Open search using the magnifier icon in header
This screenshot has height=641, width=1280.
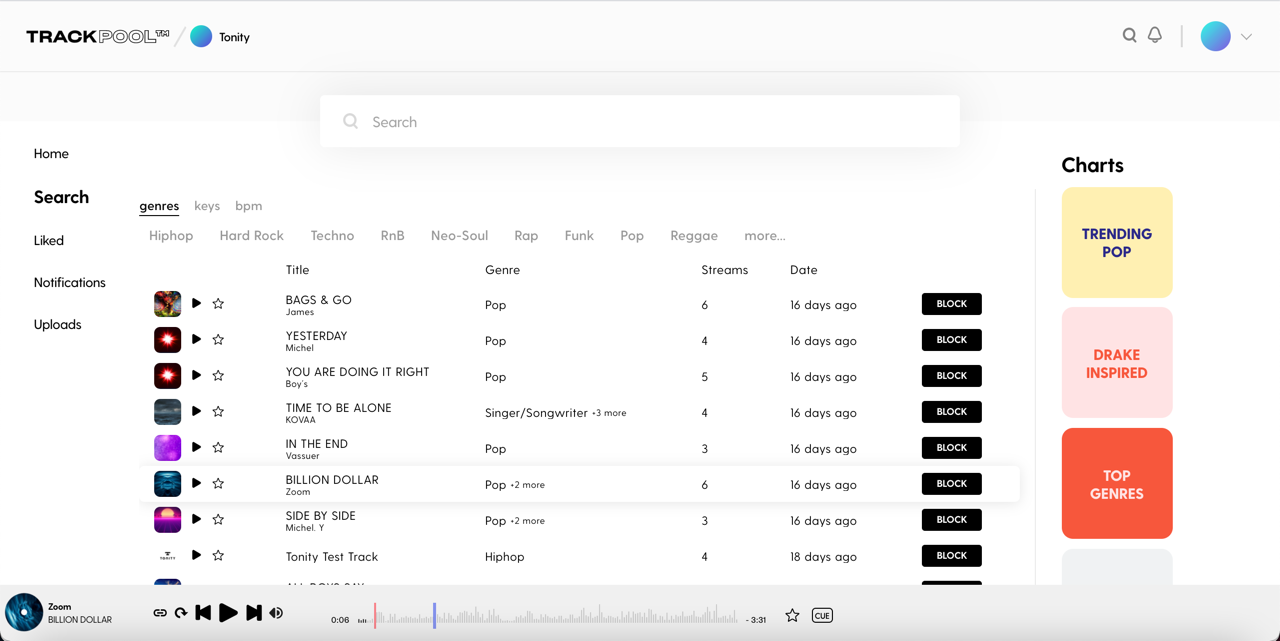(x=1129, y=34)
